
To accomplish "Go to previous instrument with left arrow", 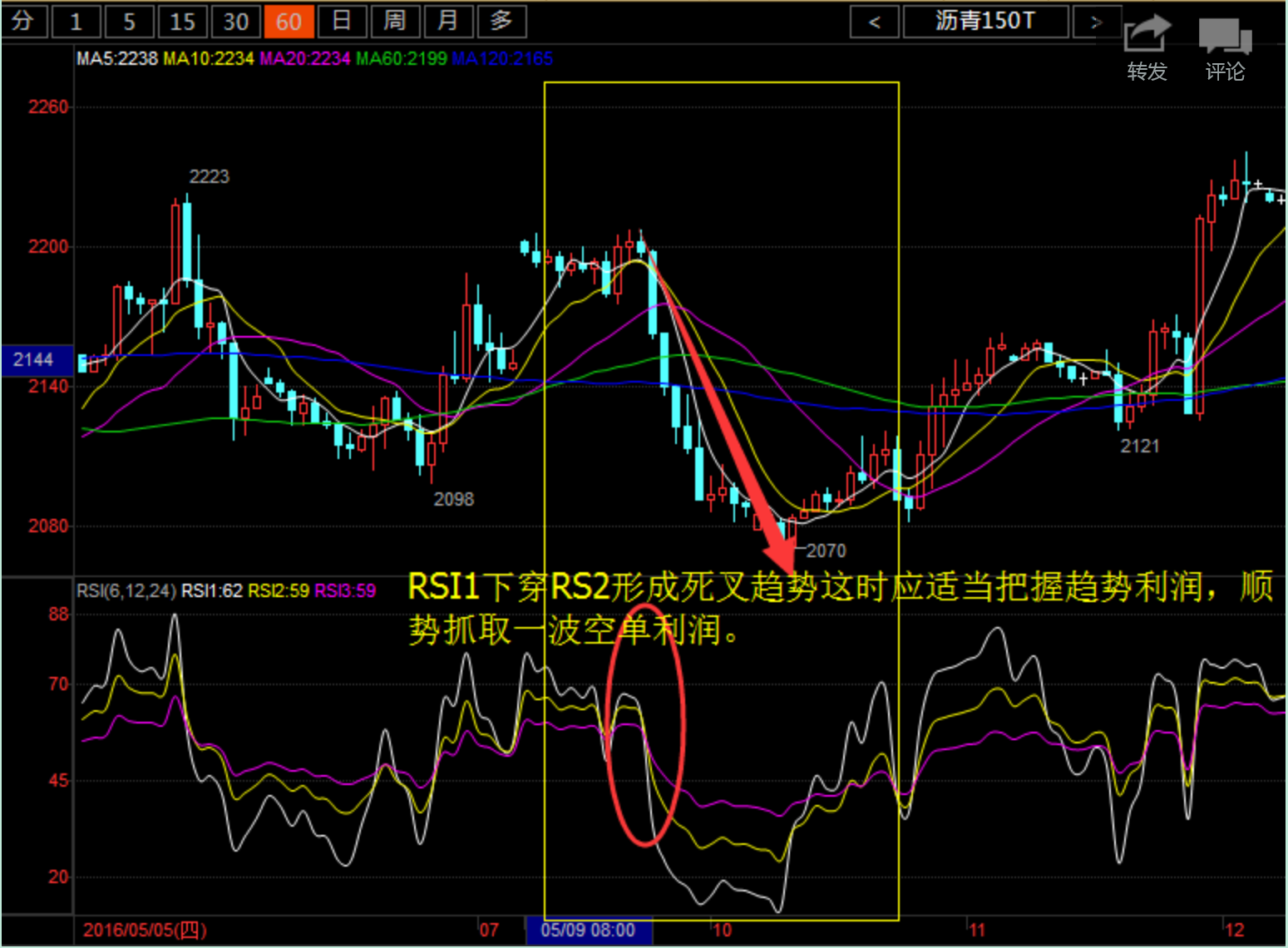I will pos(875,22).
